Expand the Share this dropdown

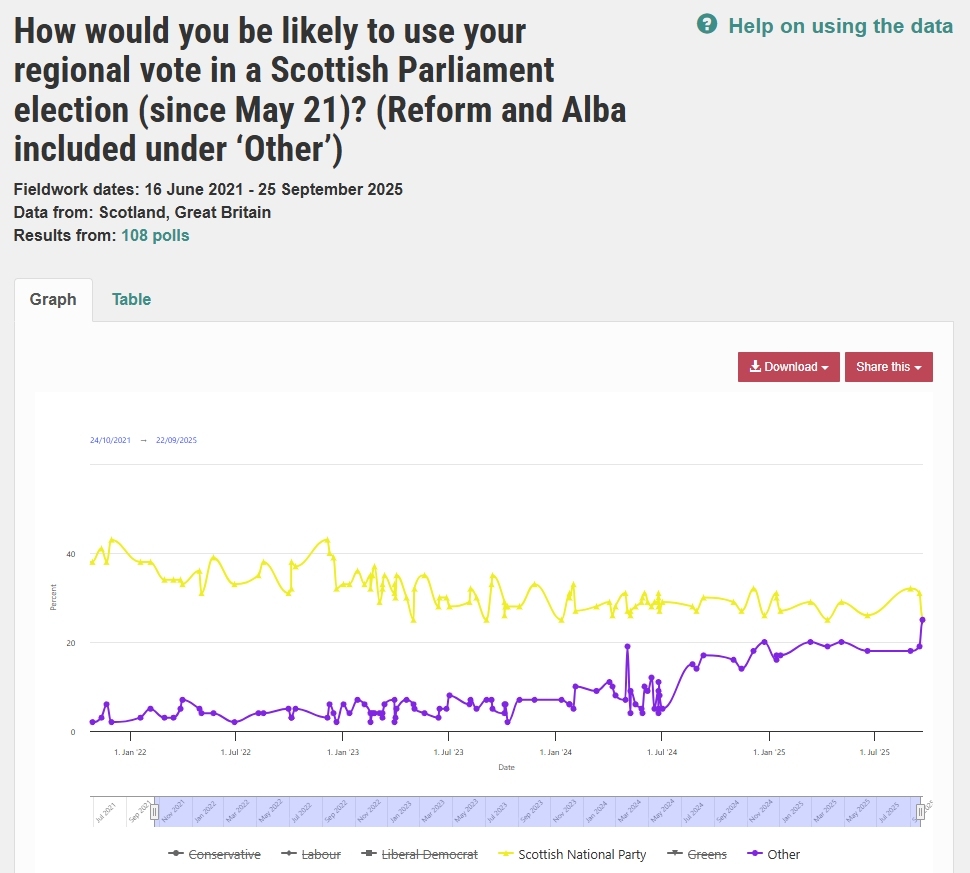click(888, 367)
